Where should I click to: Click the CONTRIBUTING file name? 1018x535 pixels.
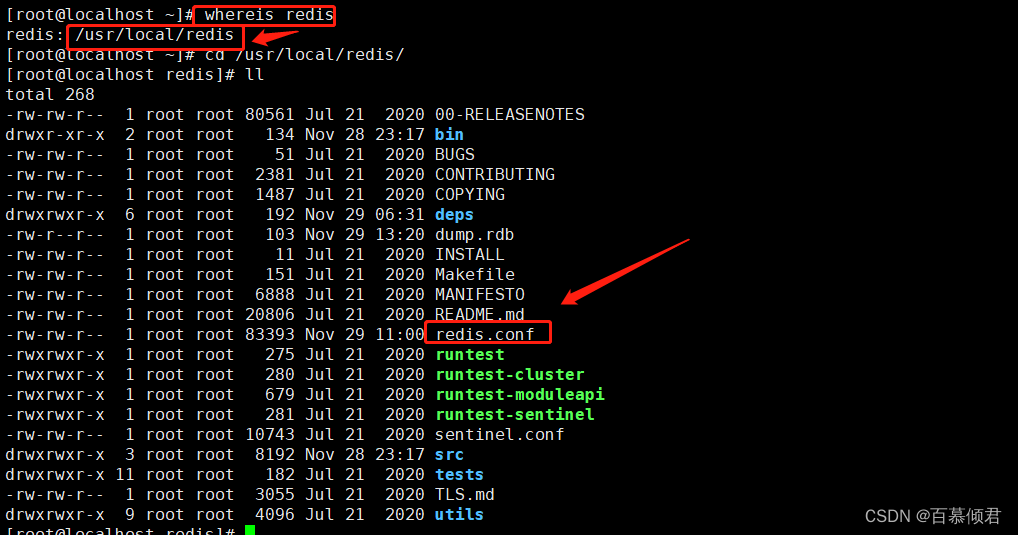(495, 175)
